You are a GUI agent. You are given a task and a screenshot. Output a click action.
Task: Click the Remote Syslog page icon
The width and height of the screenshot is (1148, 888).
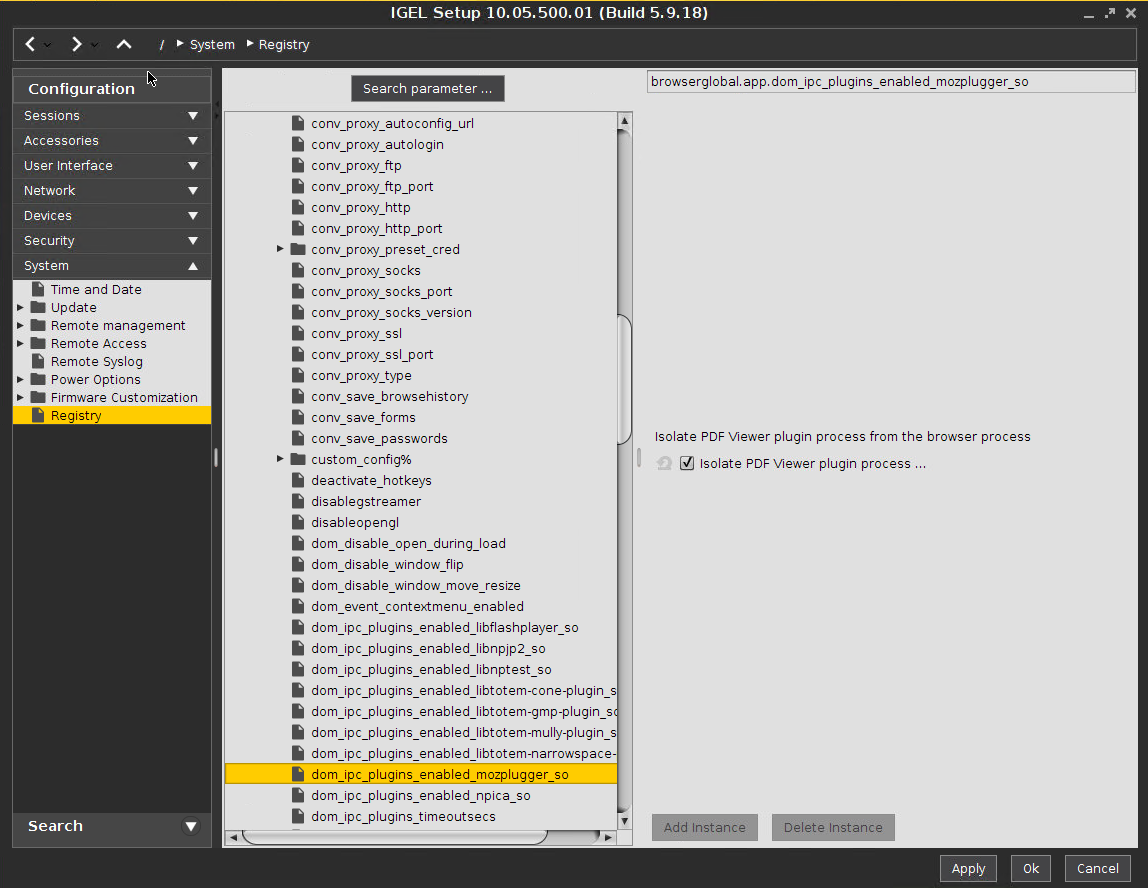[x=38, y=361]
